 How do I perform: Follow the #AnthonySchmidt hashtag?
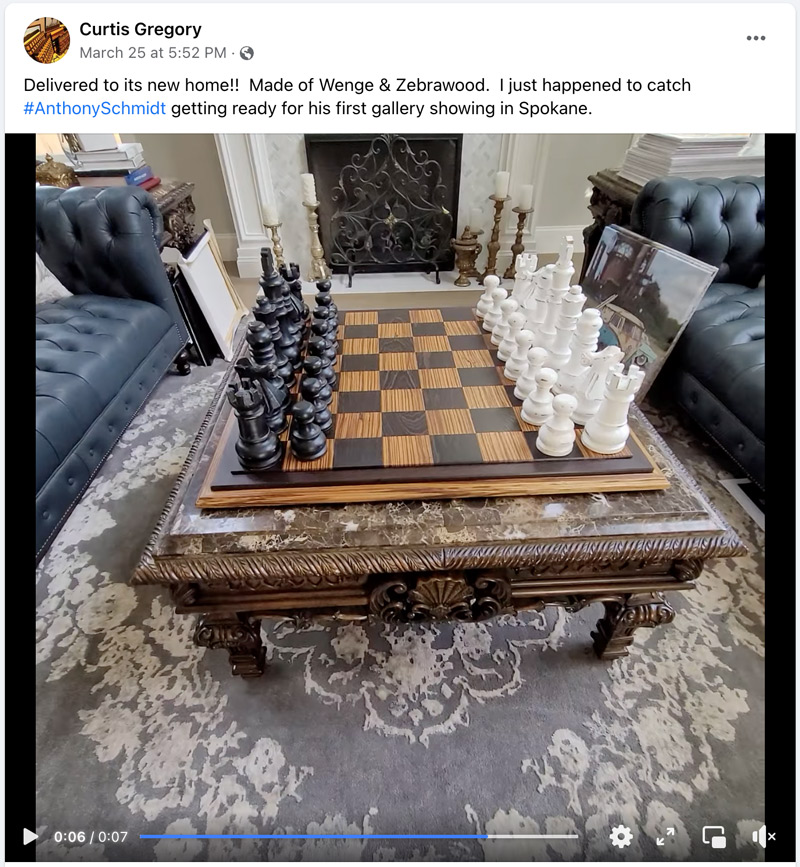click(95, 108)
